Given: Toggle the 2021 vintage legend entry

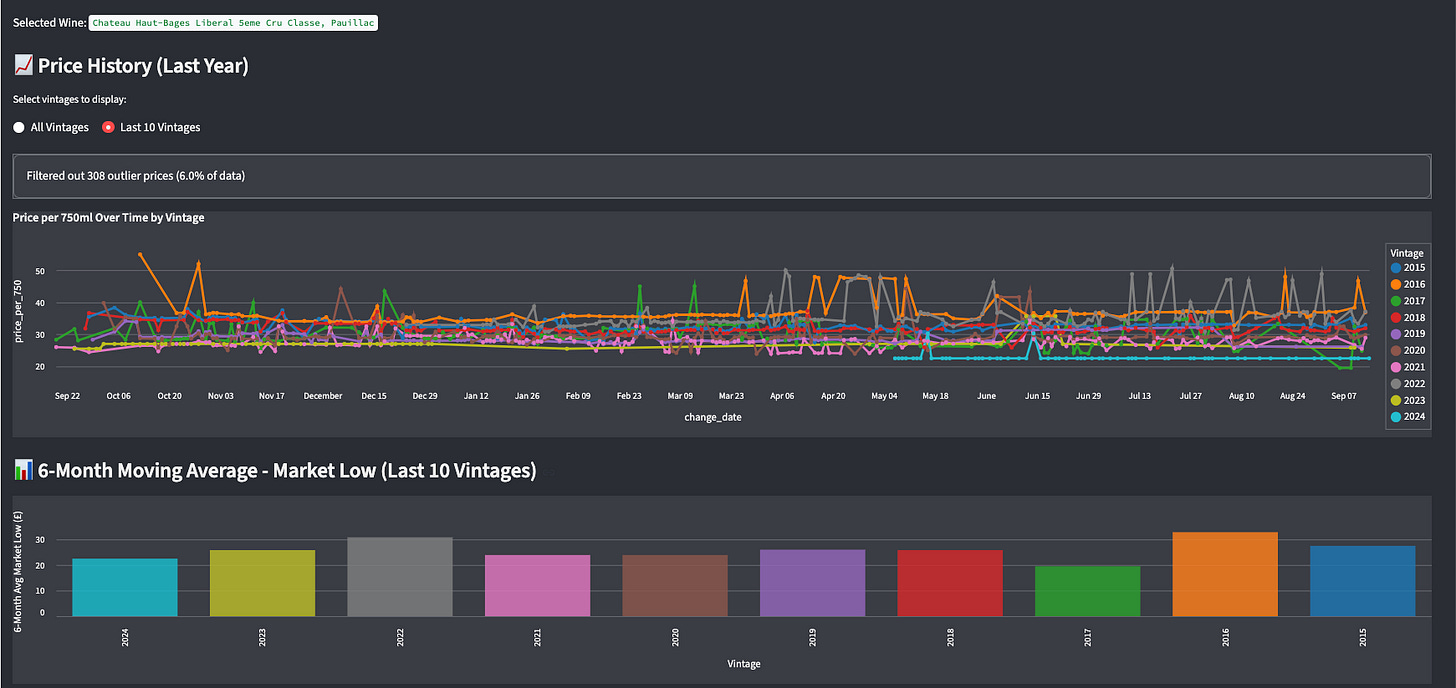Looking at the screenshot, I should click(1408, 367).
